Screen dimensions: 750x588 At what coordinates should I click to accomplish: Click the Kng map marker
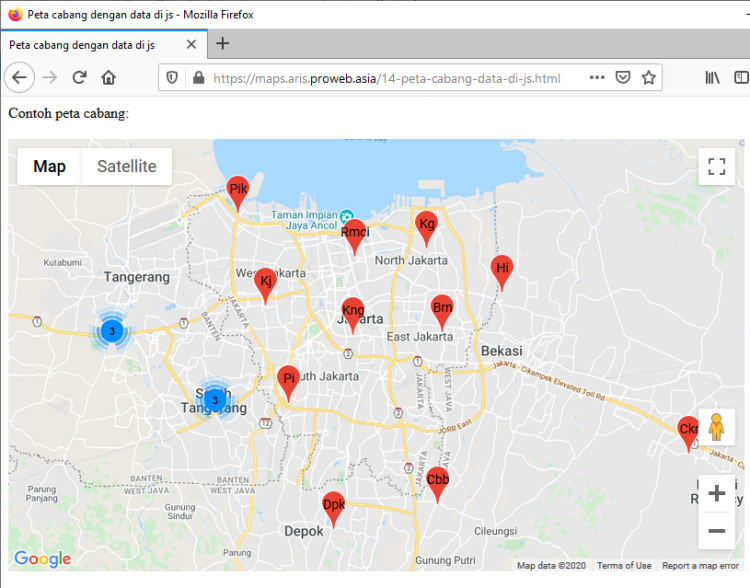[x=353, y=314]
